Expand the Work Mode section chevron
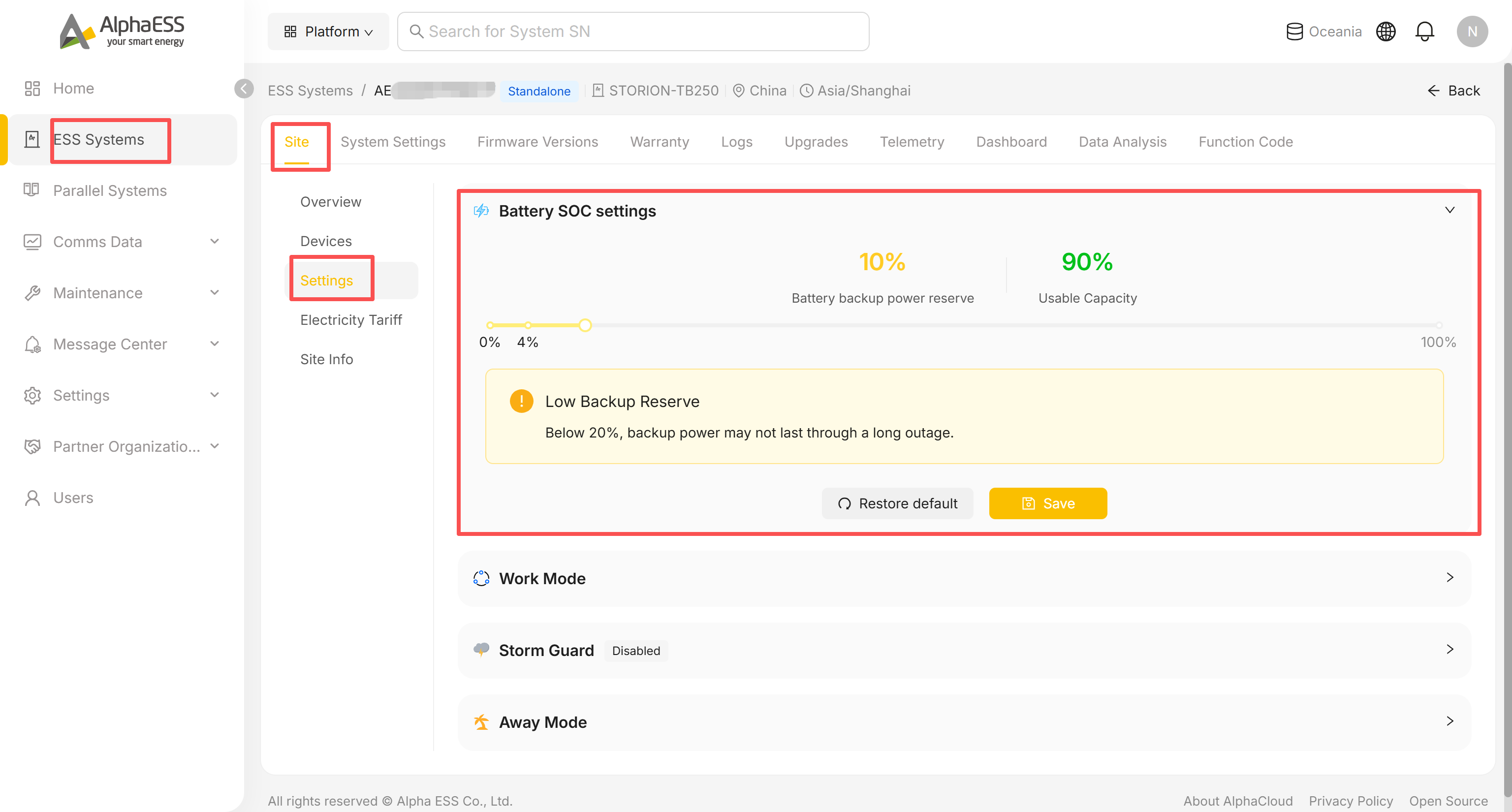Screen dimensions: 1512x812 1450,577
